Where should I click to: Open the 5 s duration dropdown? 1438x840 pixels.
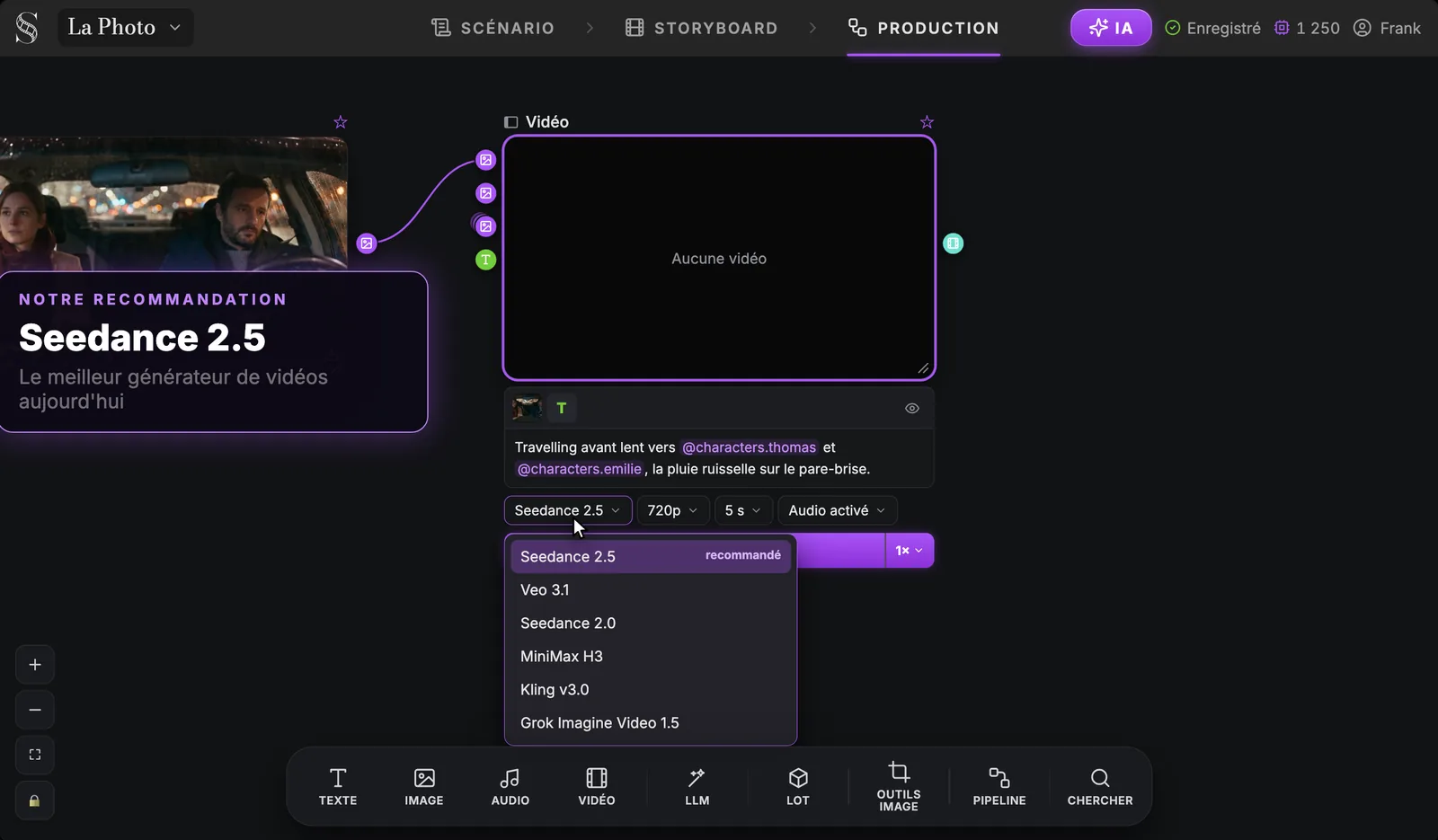point(743,510)
